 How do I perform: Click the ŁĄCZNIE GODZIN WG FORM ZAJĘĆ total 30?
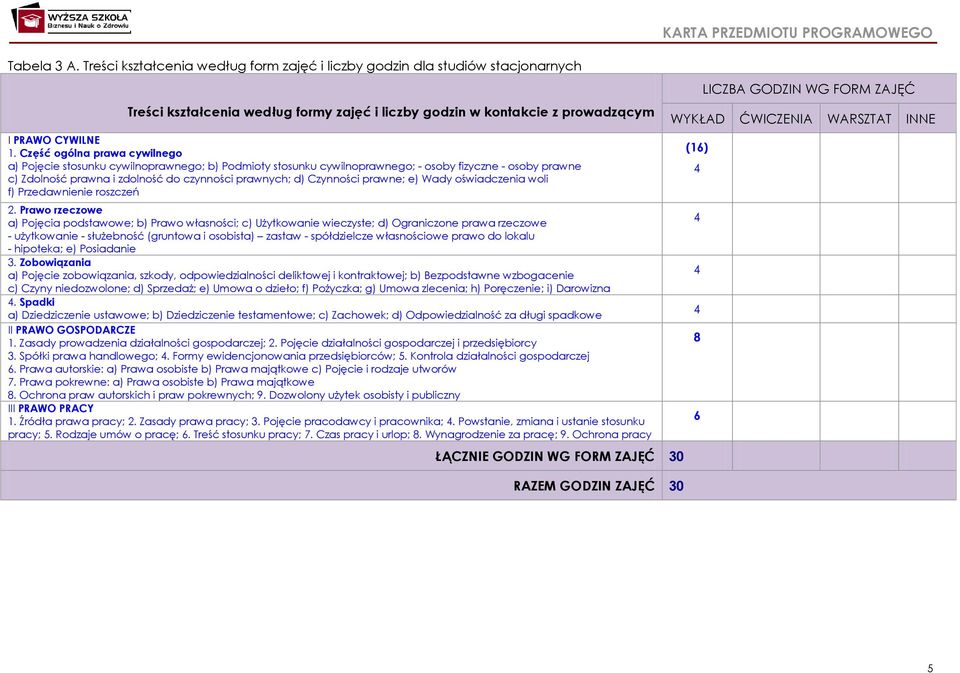coord(676,456)
